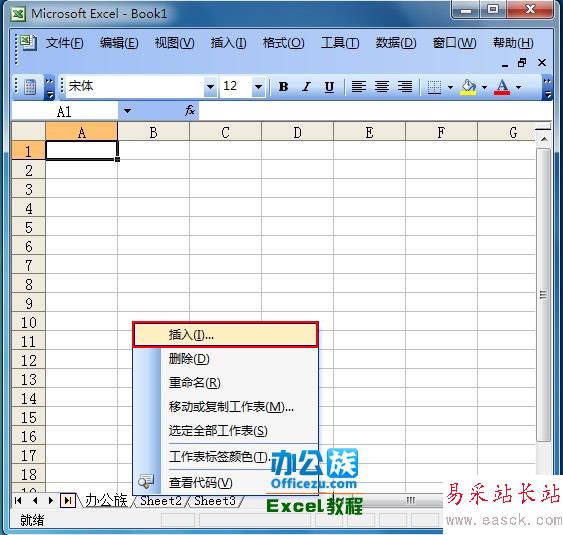563x535 pixels.
Task: Click the Name Box showing A1
Action: click(x=65, y=111)
